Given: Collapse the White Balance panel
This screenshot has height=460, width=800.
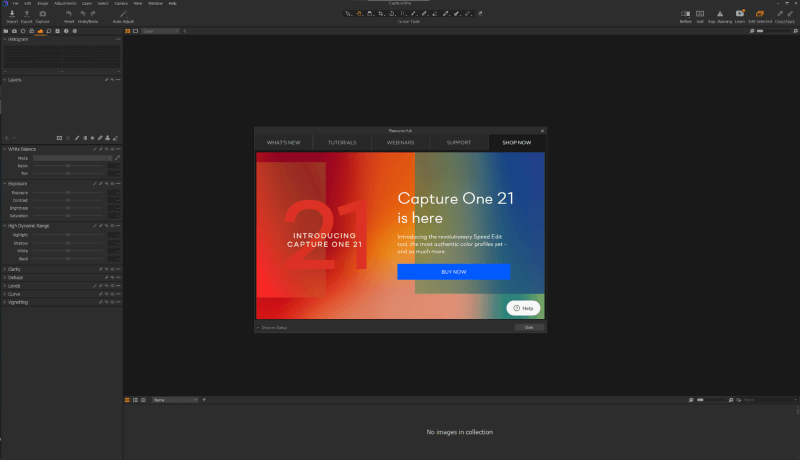Looking at the screenshot, I should pyautogui.click(x=5, y=149).
